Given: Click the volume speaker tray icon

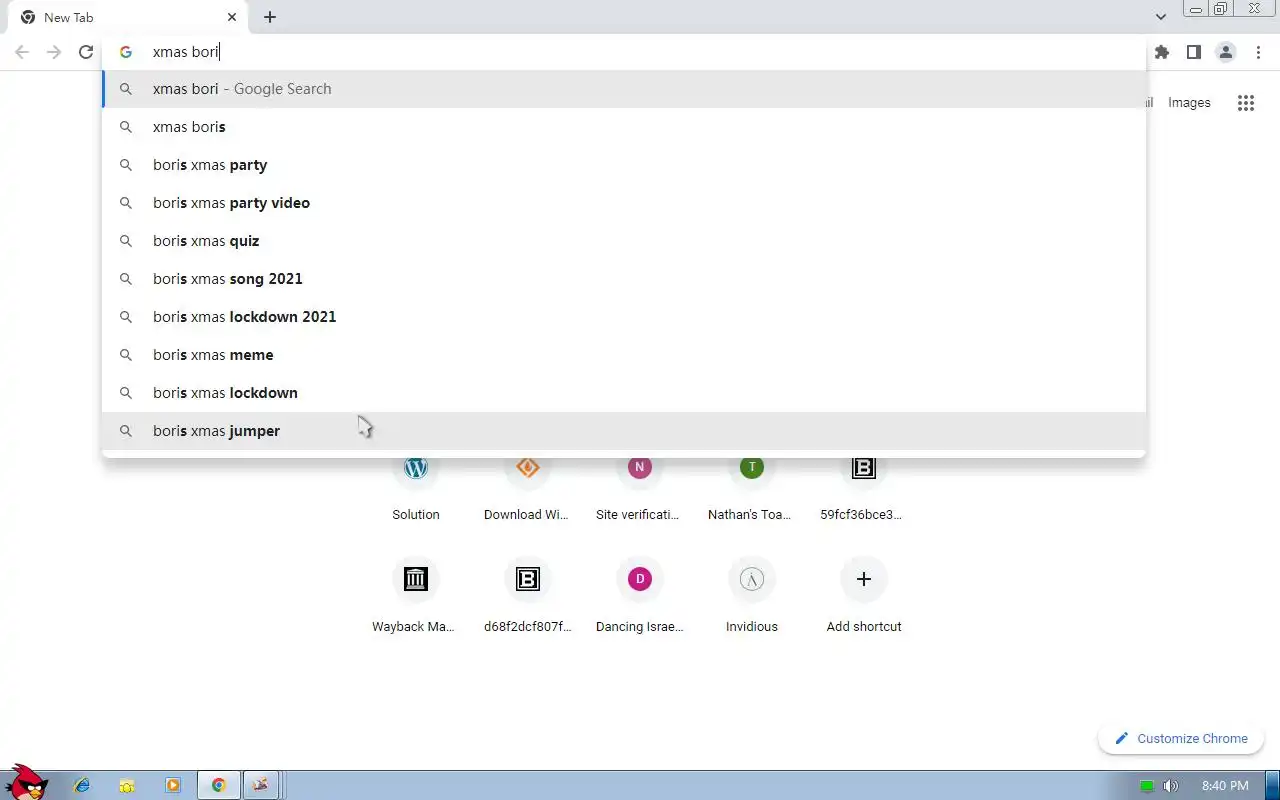Looking at the screenshot, I should pos(1170,786).
